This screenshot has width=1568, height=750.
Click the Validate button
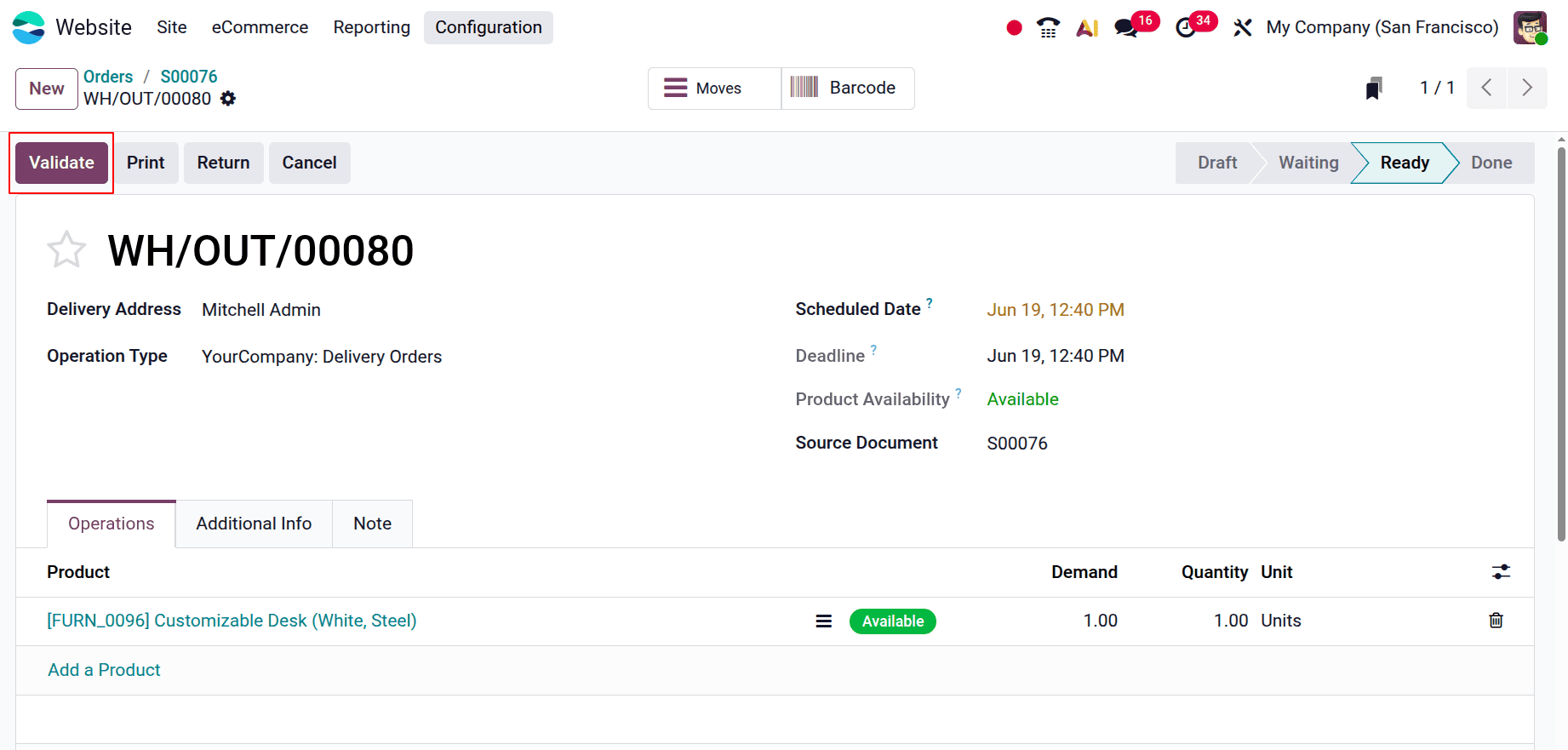pos(61,163)
